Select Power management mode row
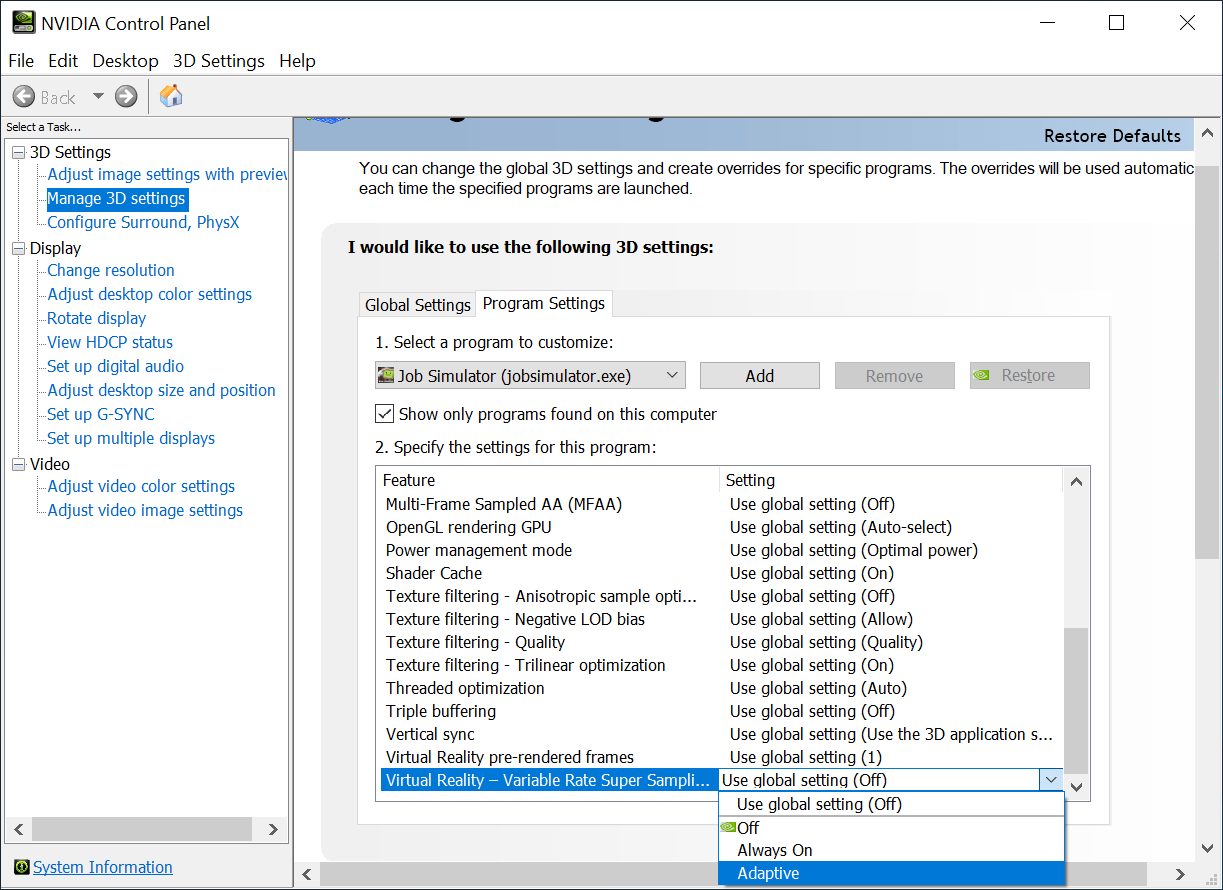The width and height of the screenshot is (1223, 890). [720, 550]
